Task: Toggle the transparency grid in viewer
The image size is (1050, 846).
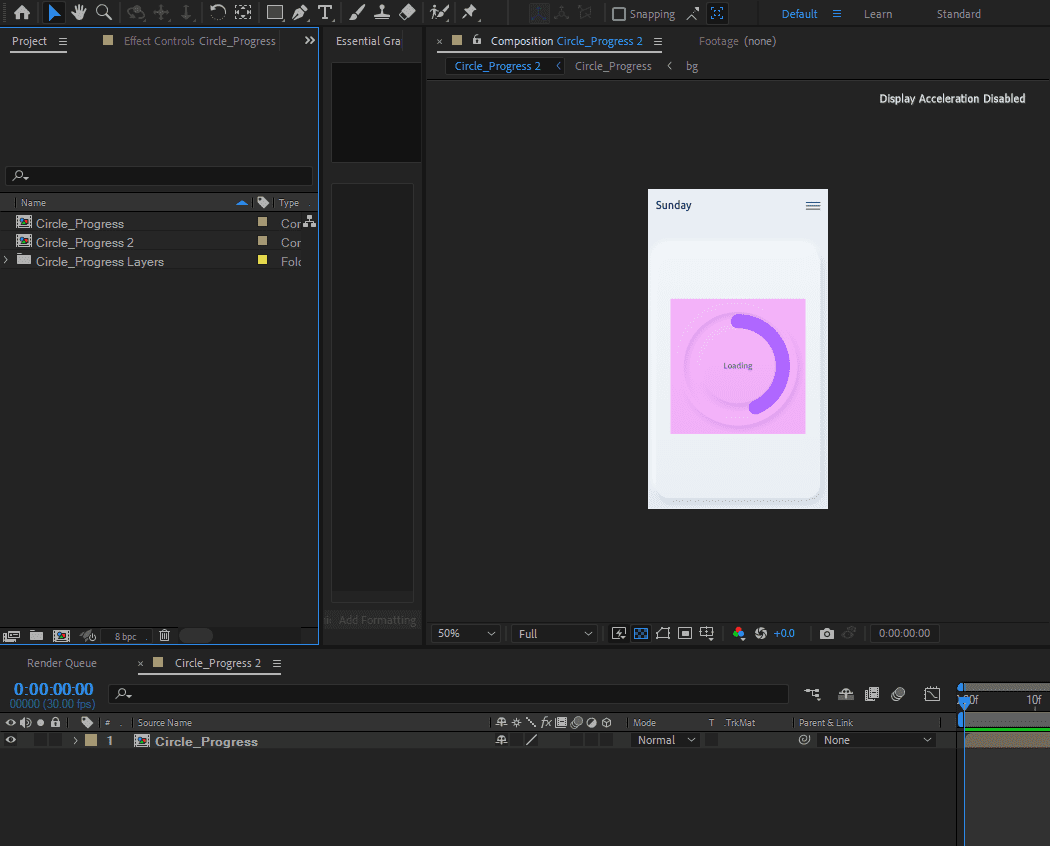Action: click(641, 633)
